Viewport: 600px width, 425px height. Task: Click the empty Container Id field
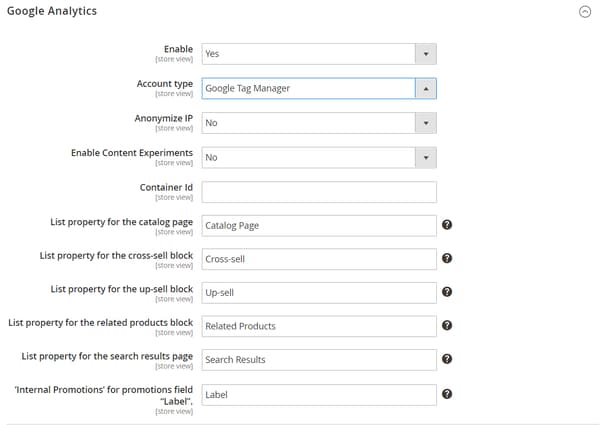pos(319,192)
